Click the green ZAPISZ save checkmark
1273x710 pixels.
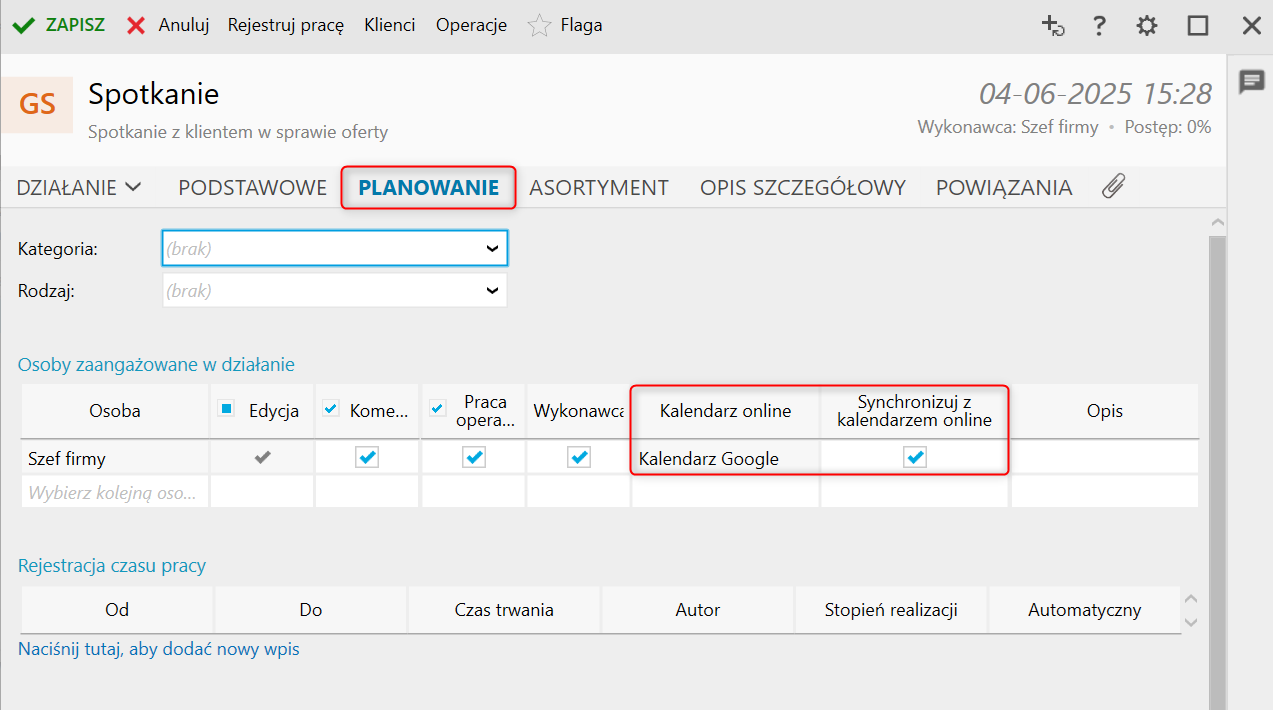(x=23, y=25)
